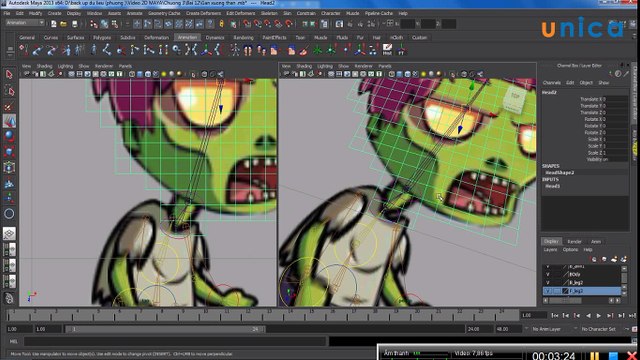640x360 pixels.
Task: Click the layer list horizontal scrollbar
Action: (565, 300)
